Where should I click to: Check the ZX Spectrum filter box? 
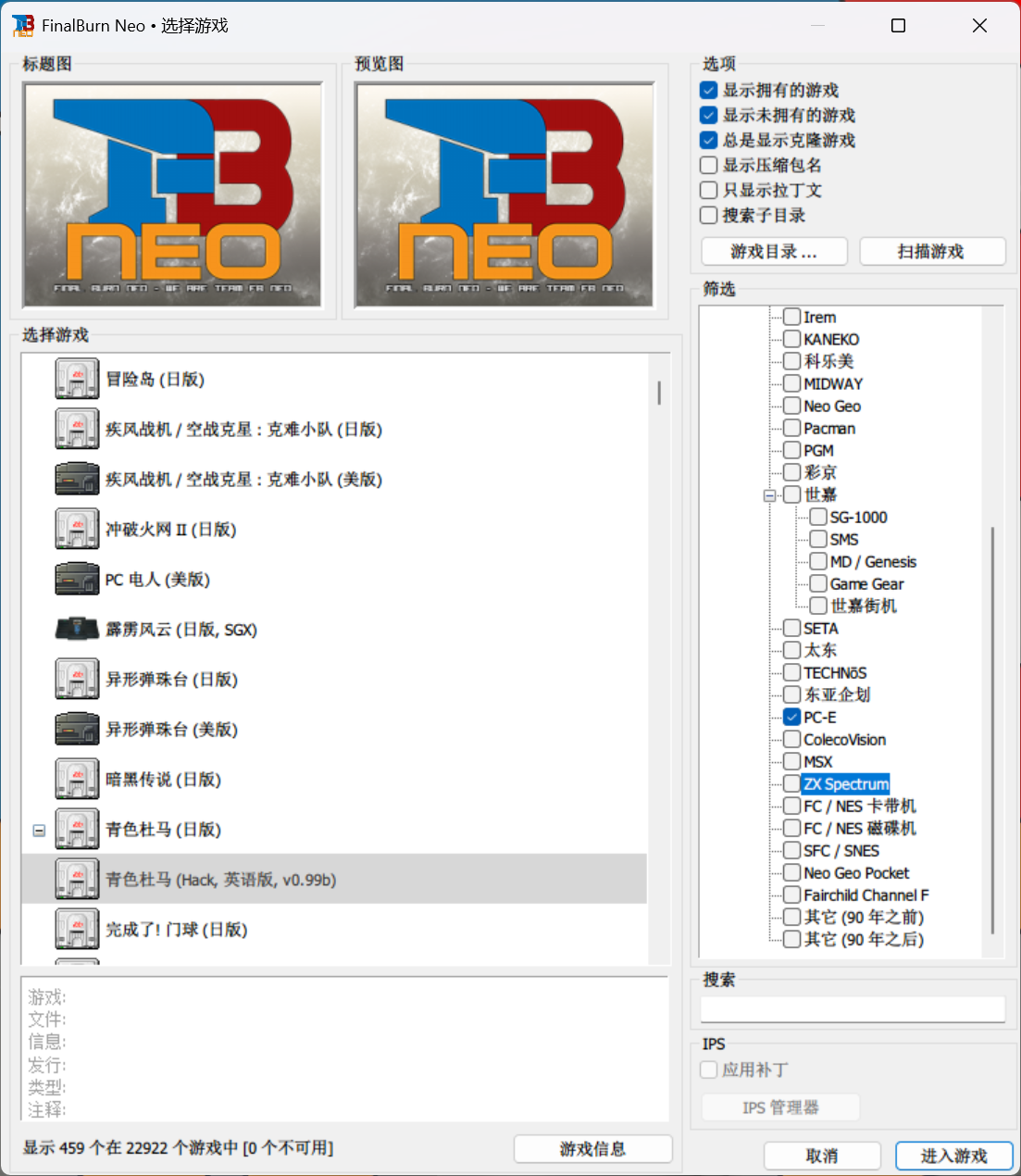tap(791, 783)
